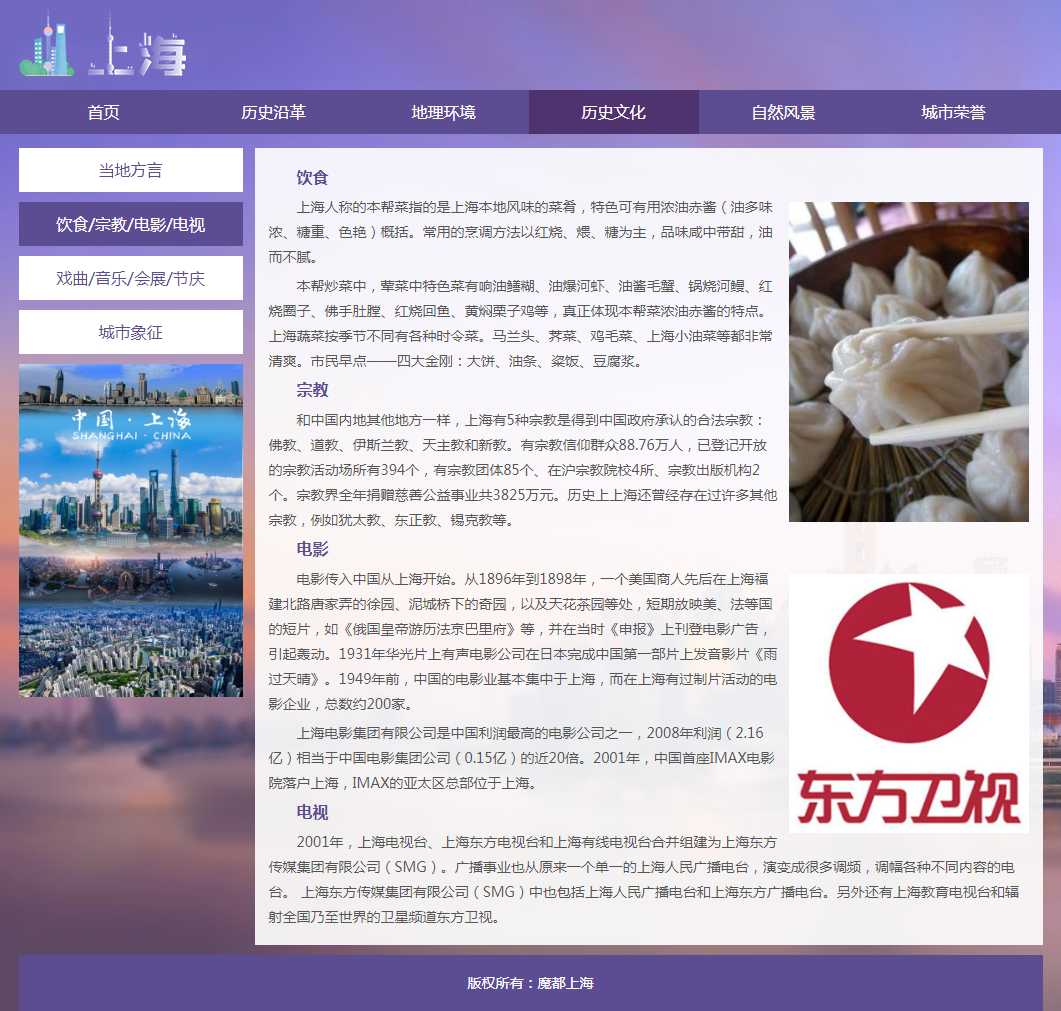Click the 当地方言 sidebar button
The width and height of the screenshot is (1061, 1011).
click(x=130, y=170)
